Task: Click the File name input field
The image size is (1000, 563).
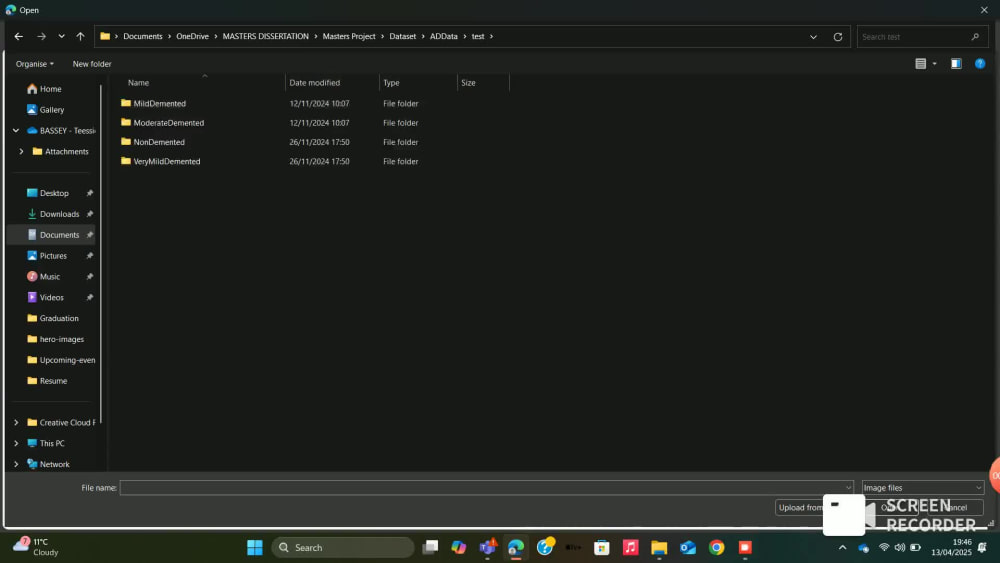Action: [x=486, y=488]
